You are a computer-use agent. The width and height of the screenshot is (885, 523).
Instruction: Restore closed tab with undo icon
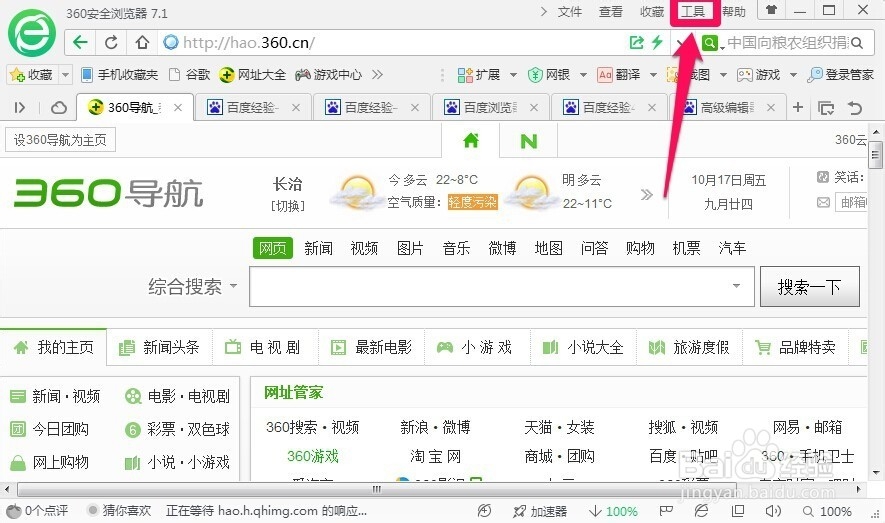coord(855,107)
